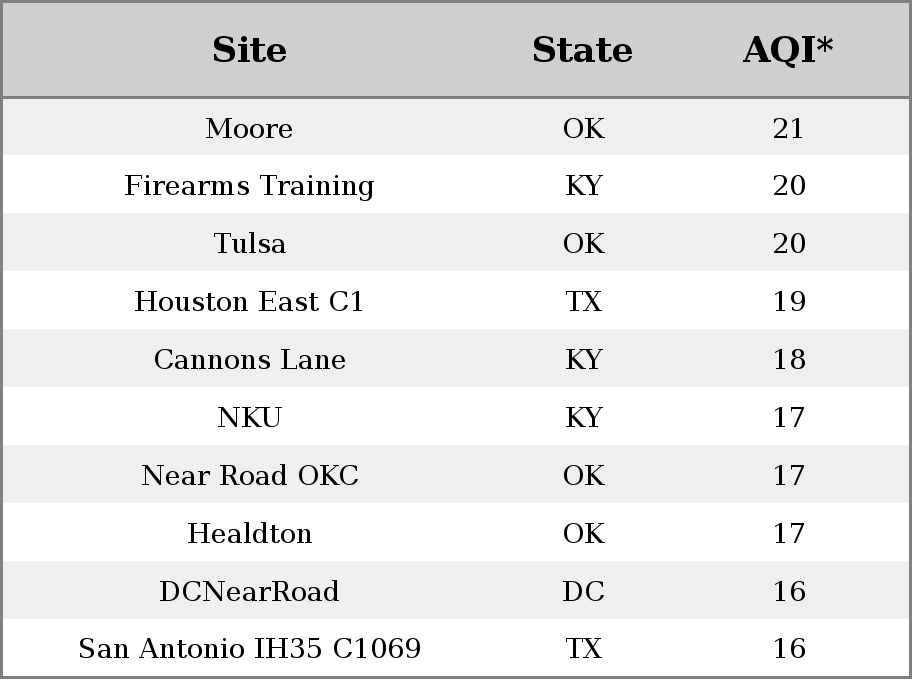Click the TX state cell for Houston
Viewport: 912px width, 679px height.
(583, 301)
